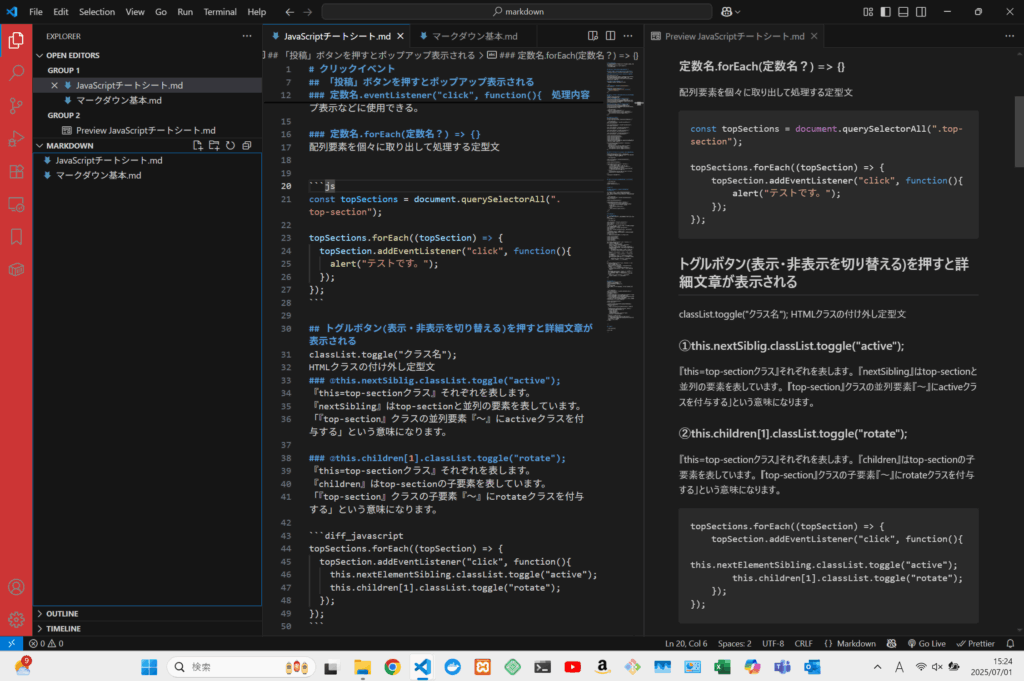Open notifications bell in status bar

1010,643
